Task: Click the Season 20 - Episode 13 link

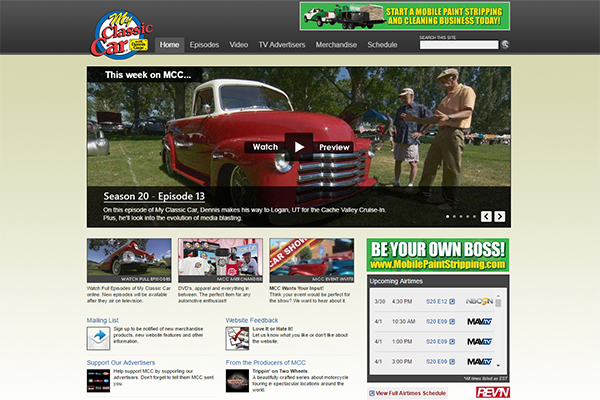Action: [154, 196]
